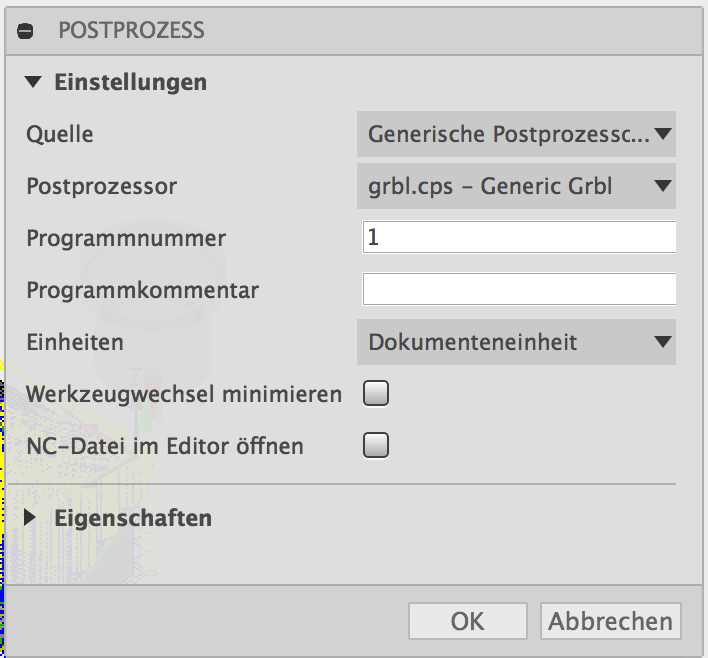The height and width of the screenshot is (658, 708).
Task: Collapse the POSTPROZESS dialog with the minus icon
Action: pos(26,31)
